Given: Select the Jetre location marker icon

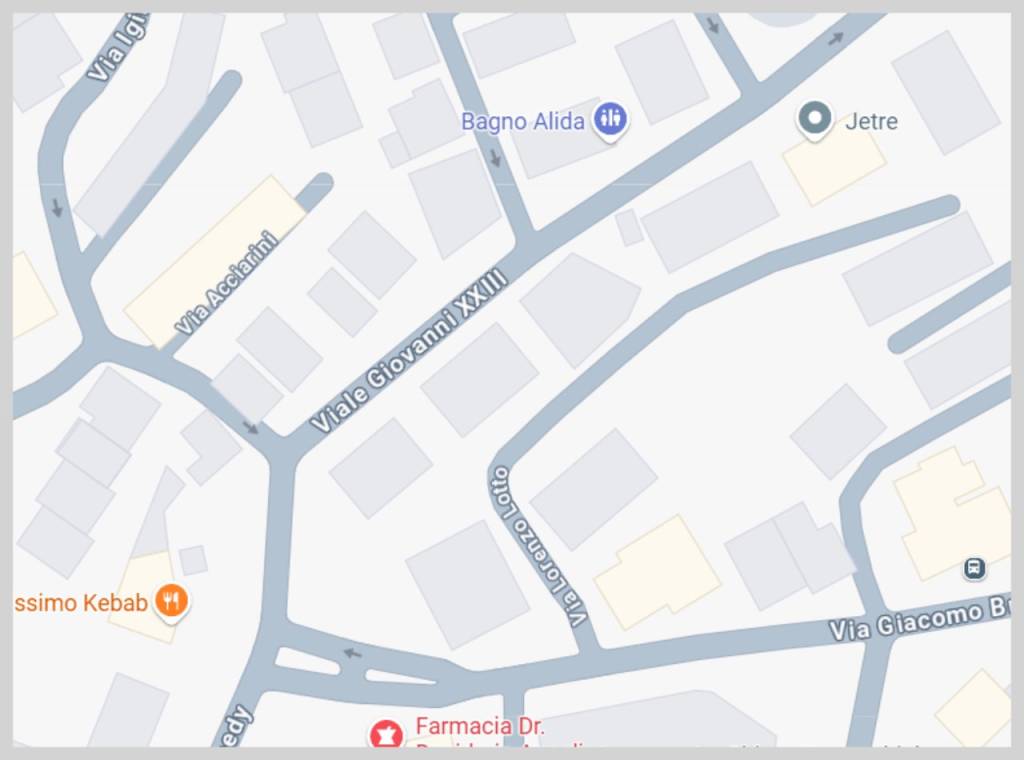Looking at the screenshot, I should 814,120.
